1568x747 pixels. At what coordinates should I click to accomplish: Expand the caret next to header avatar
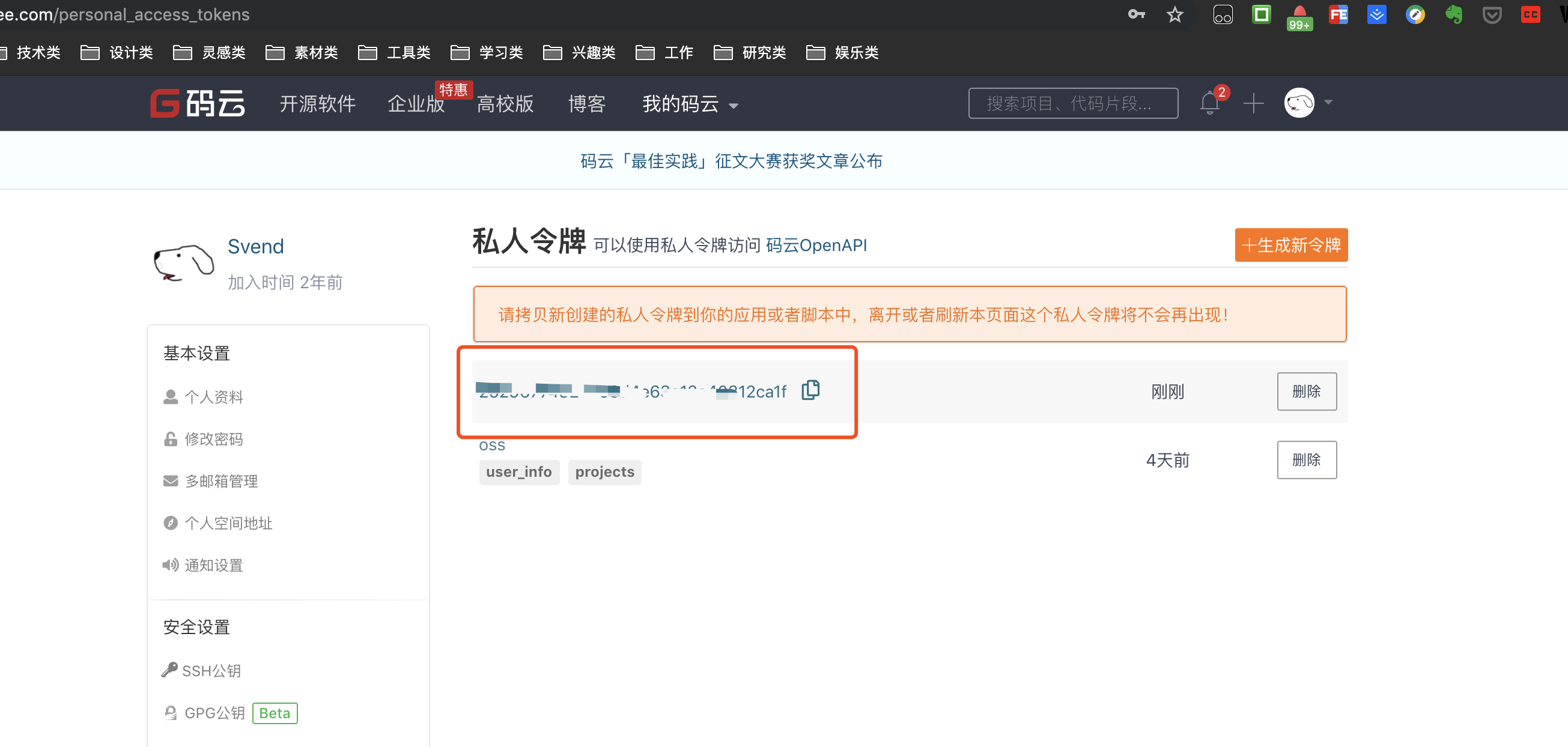(x=1328, y=102)
